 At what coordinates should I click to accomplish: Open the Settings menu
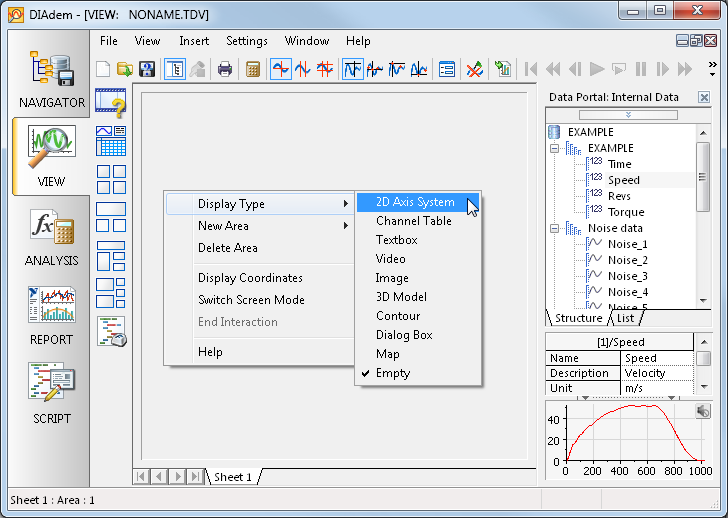pyautogui.click(x=246, y=41)
